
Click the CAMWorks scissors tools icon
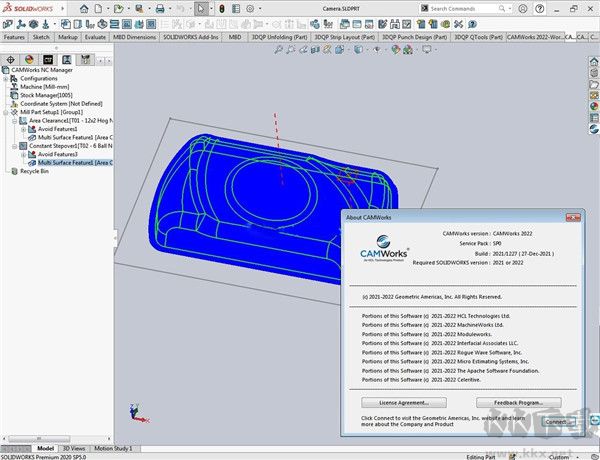tap(458, 24)
